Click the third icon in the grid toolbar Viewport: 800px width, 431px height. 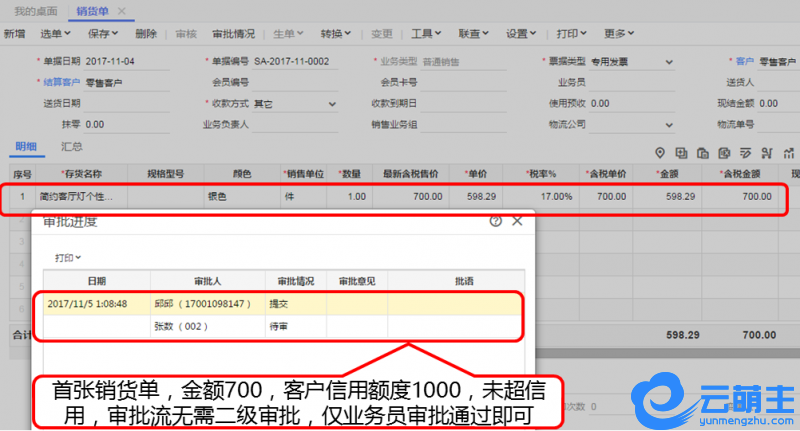click(x=704, y=152)
